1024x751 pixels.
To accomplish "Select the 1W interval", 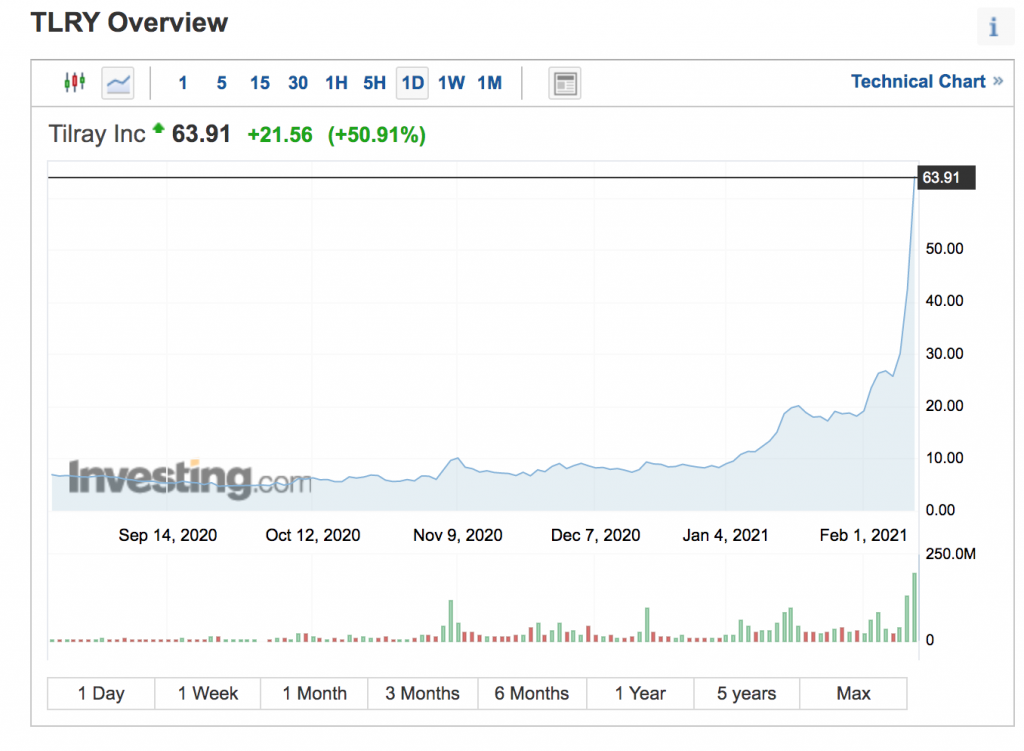I will 451,83.
